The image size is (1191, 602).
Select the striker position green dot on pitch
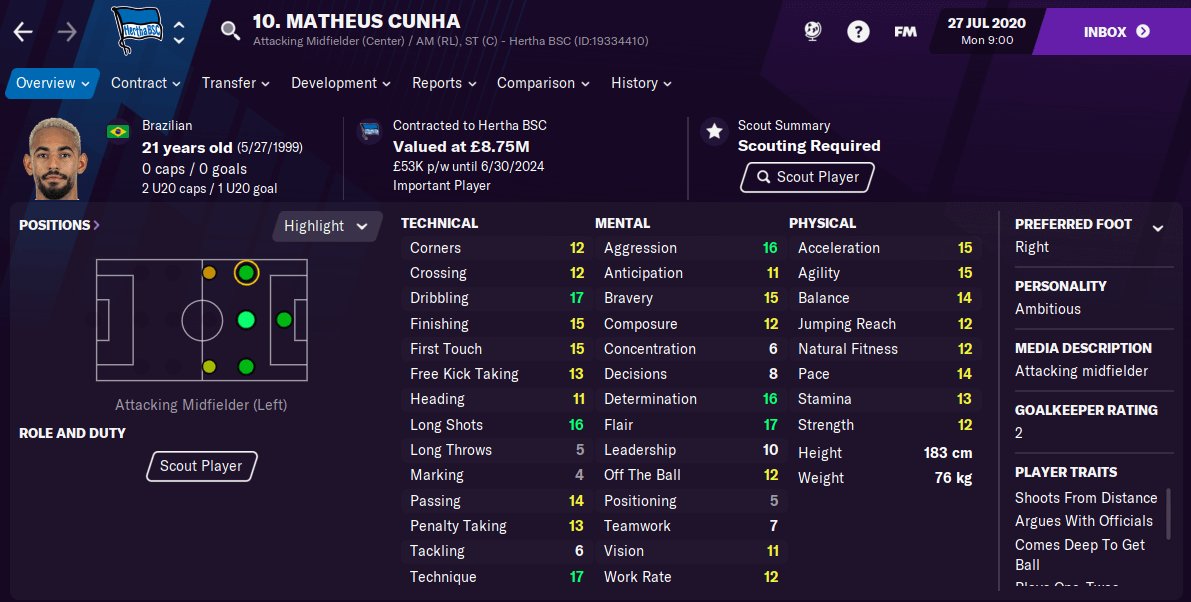coord(284,320)
